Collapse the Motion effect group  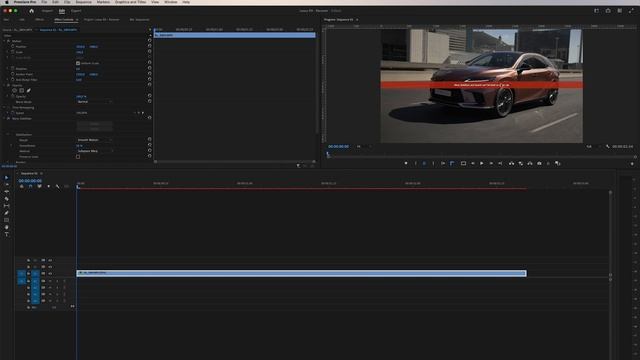tap(4, 41)
